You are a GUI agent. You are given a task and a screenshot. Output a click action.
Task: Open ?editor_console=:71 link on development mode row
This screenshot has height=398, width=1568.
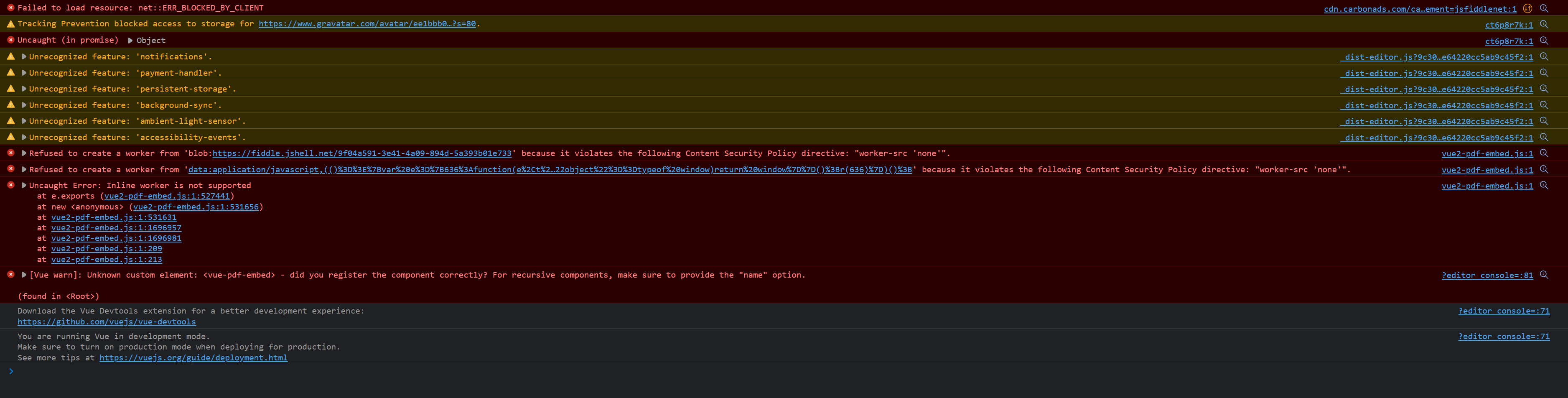pos(1504,337)
